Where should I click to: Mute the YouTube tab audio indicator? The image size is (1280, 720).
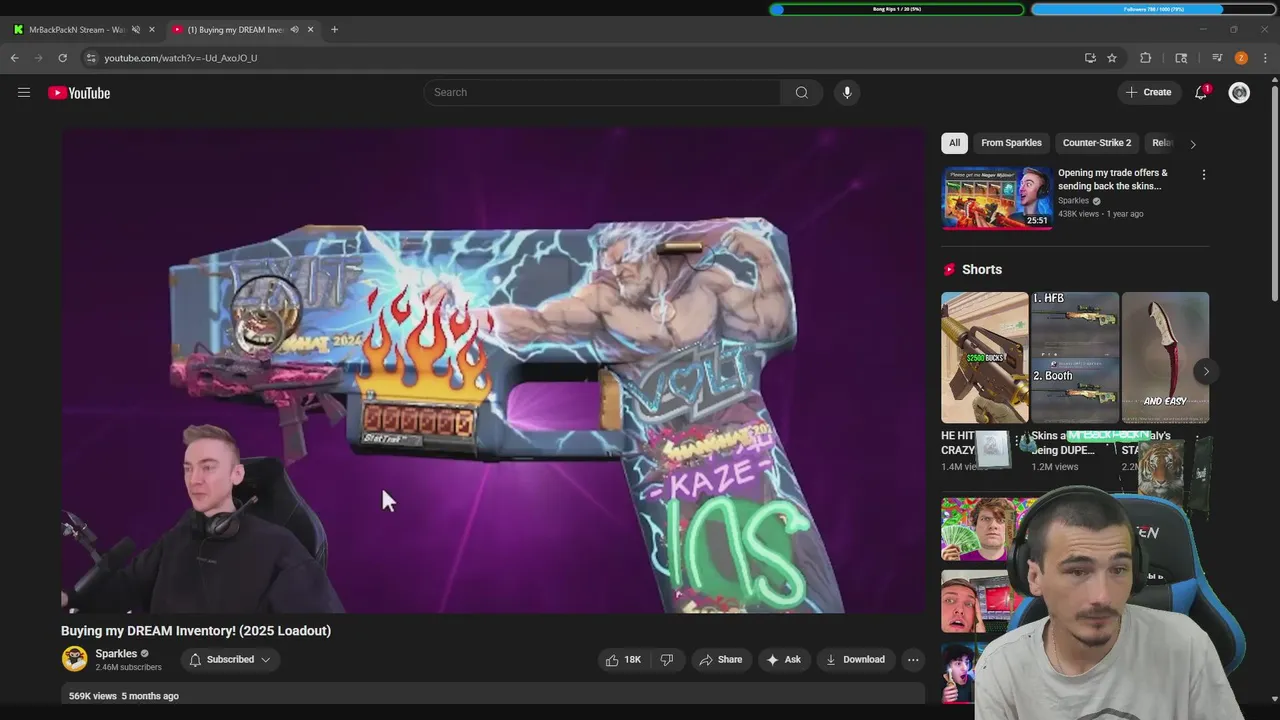click(x=294, y=30)
